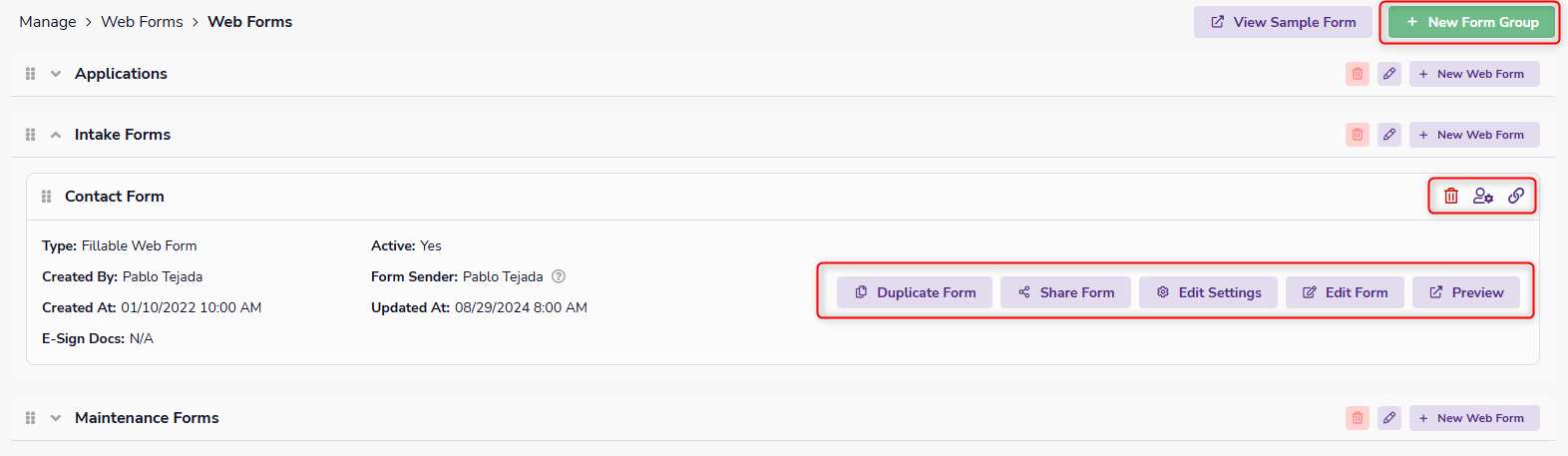Viewport: 1568px width, 456px height.
Task: Collapse the Intake Forms group
Action: (x=56, y=135)
